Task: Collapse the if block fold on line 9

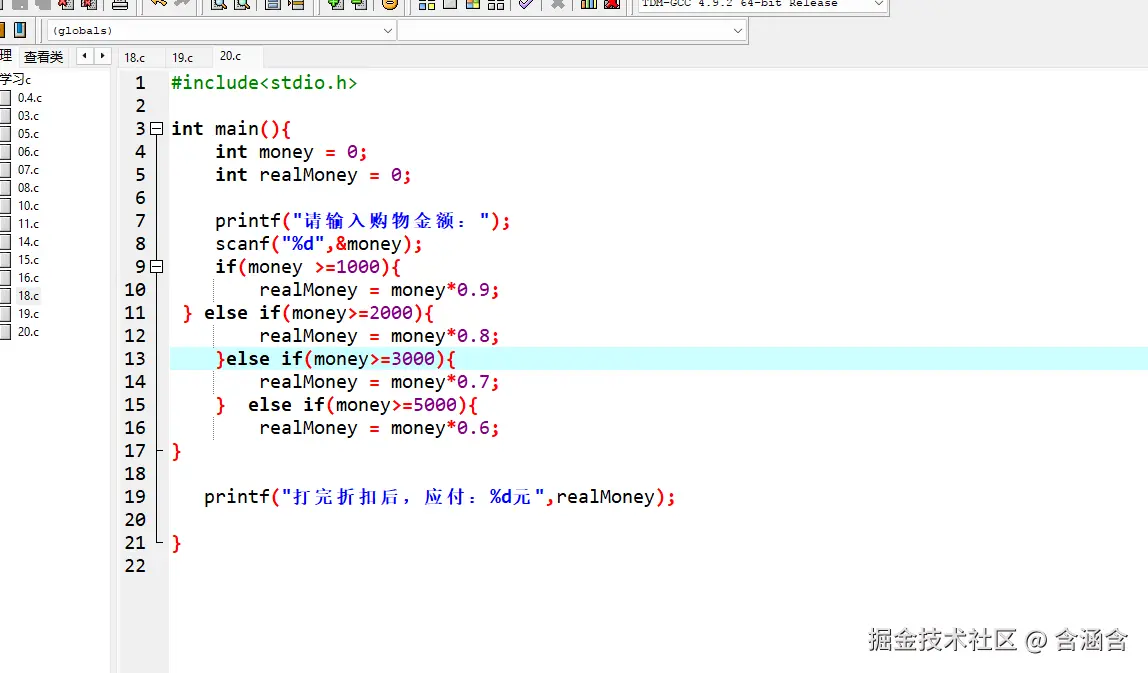Action: 156,267
